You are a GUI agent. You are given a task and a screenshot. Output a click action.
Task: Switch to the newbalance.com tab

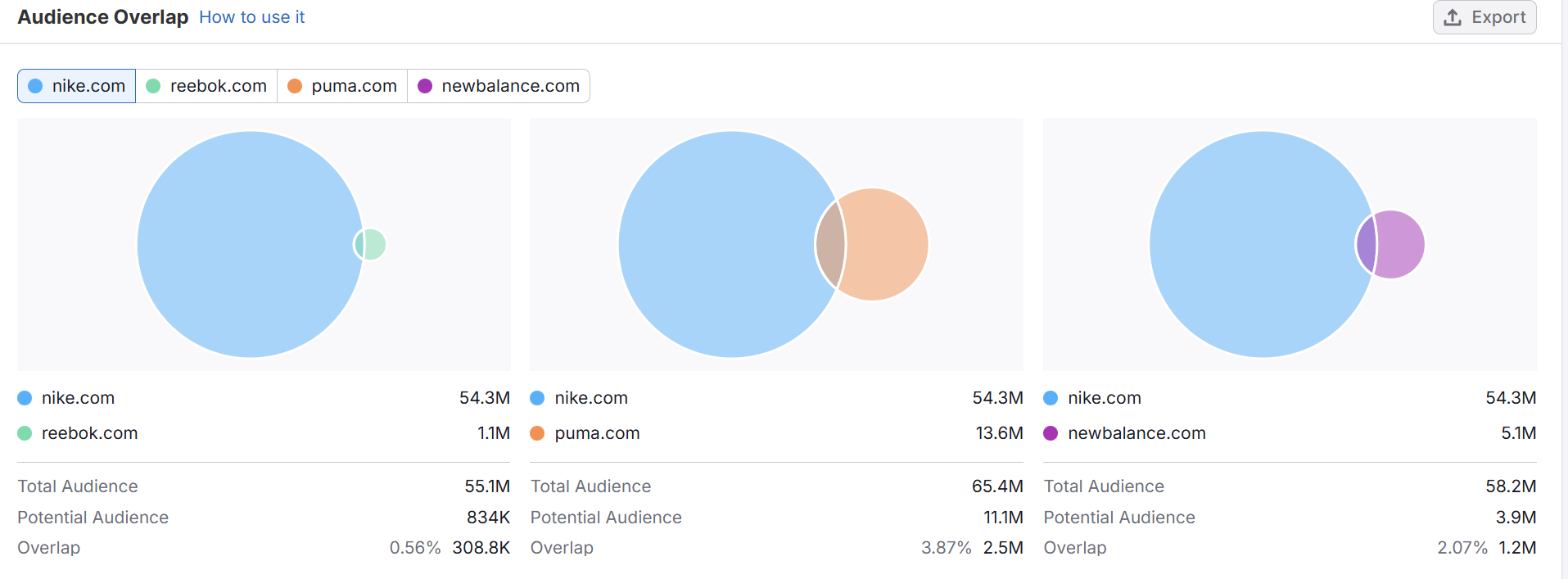(499, 86)
